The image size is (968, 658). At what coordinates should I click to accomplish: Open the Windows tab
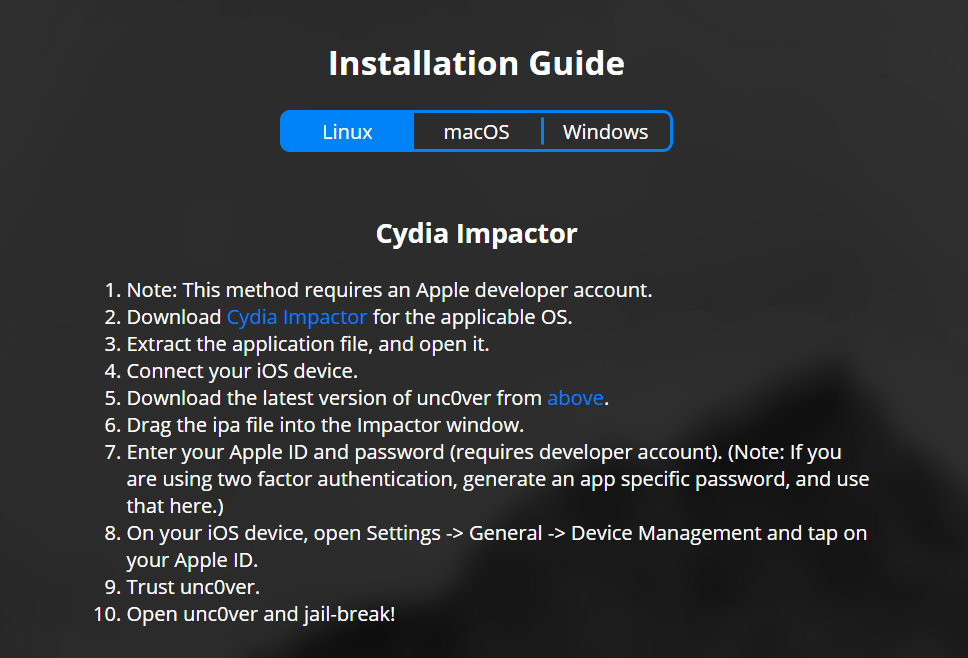pyautogui.click(x=605, y=132)
